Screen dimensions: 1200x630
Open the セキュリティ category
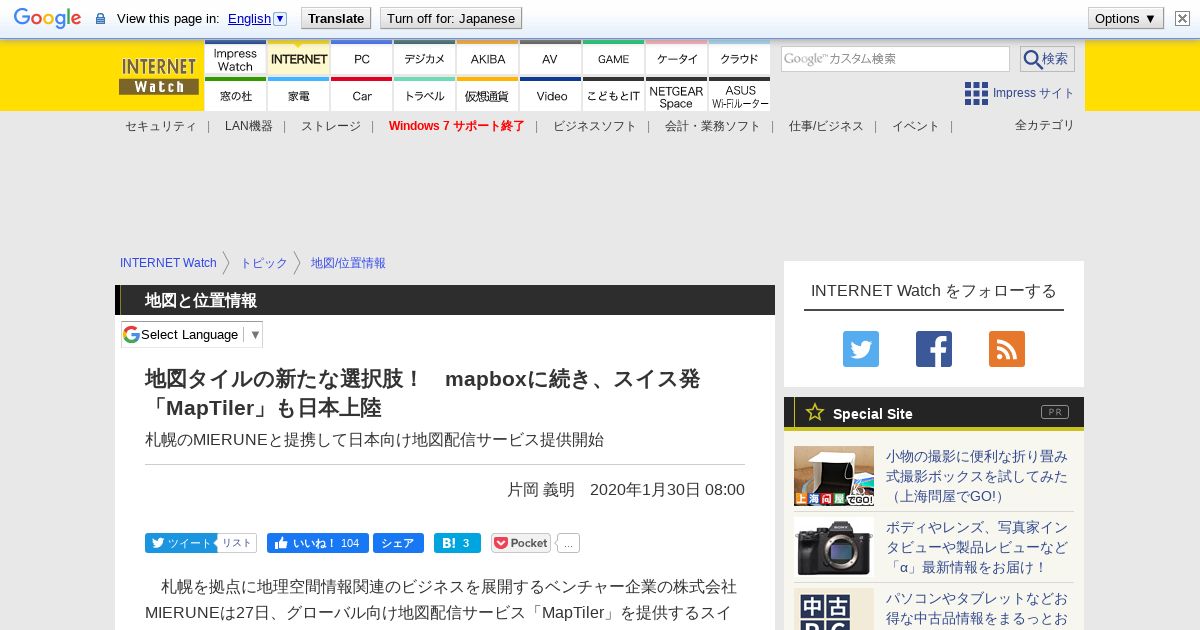pos(160,126)
